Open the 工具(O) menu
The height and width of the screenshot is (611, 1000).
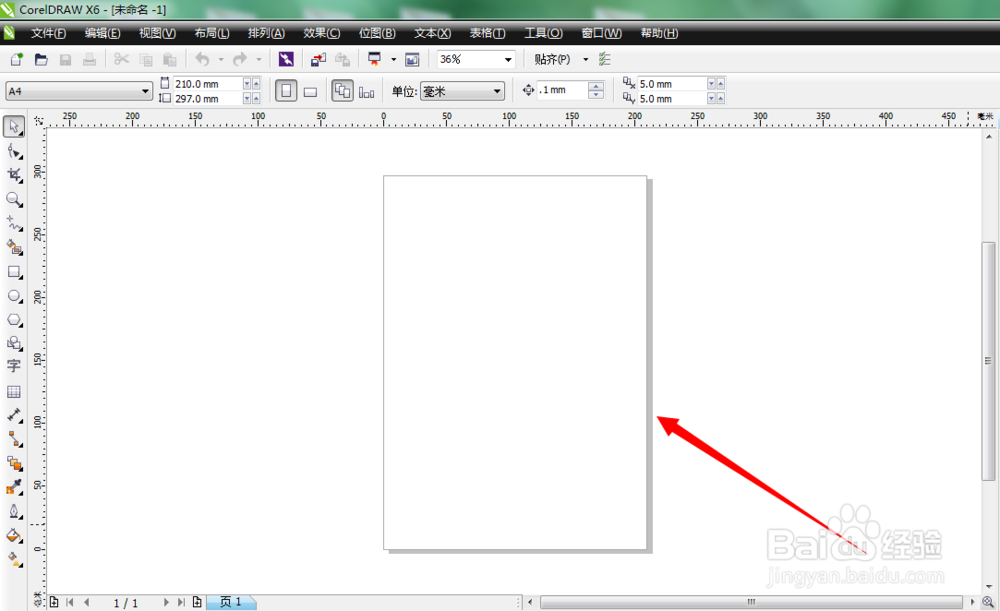pos(543,33)
